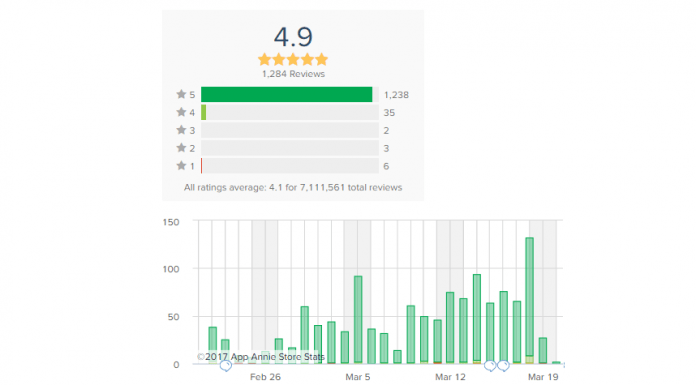Open the comment bubble marker nearest Mar 19
This screenshot has height=385, width=696.
(x=503, y=365)
